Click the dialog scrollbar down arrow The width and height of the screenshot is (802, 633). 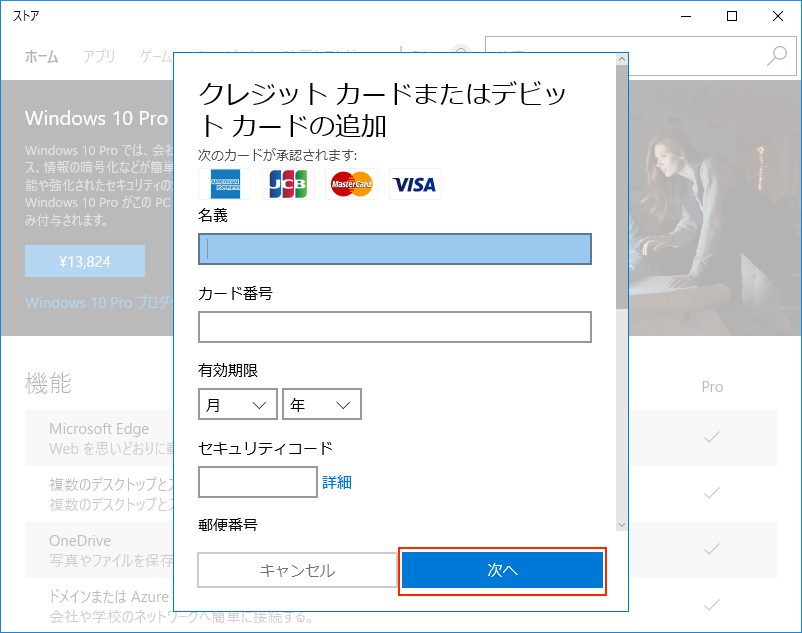coord(621,524)
